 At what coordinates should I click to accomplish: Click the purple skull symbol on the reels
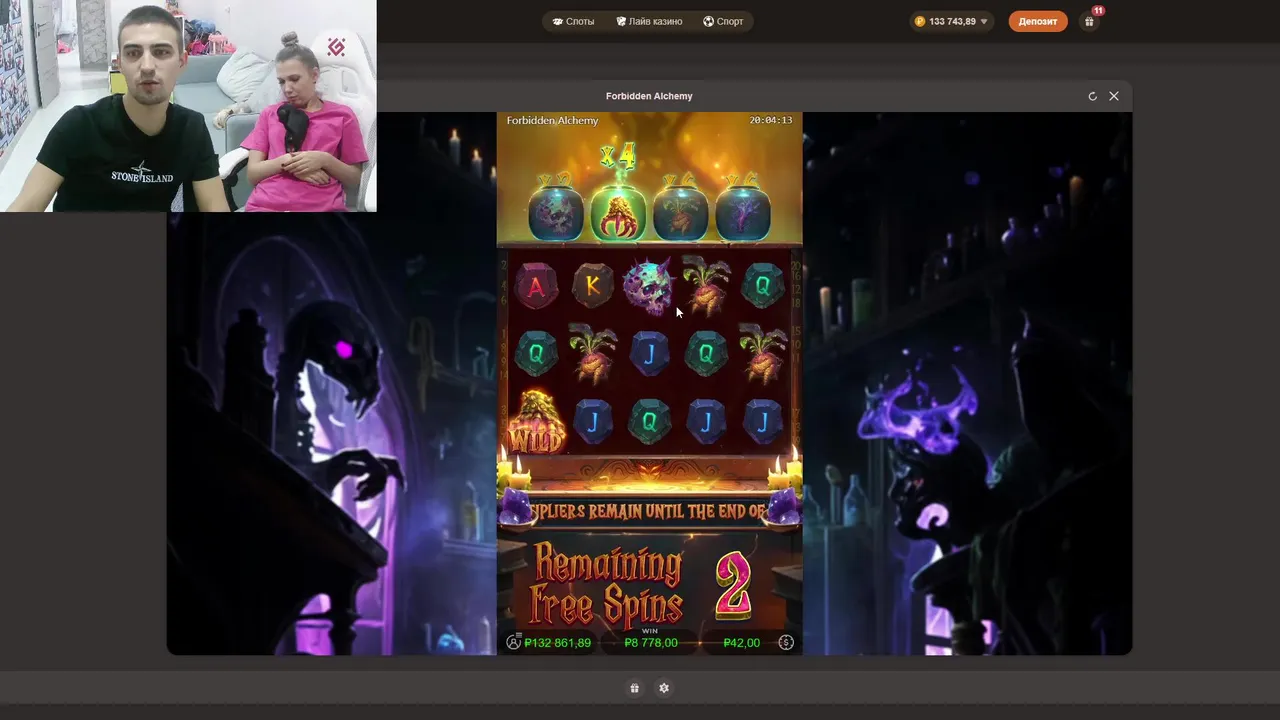point(648,285)
